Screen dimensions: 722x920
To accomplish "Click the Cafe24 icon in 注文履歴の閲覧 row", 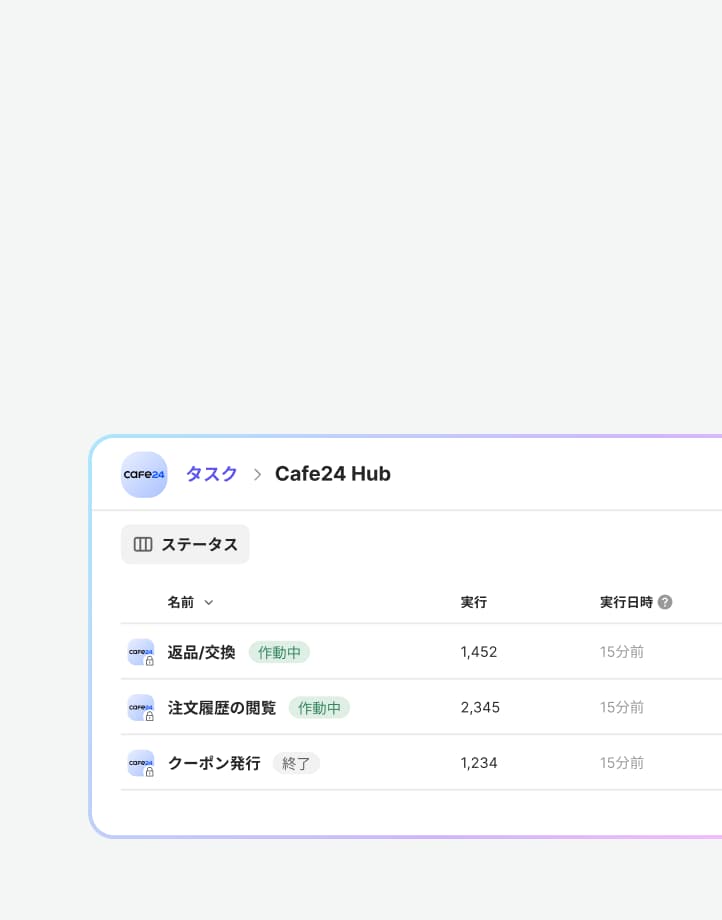I will pos(141,708).
